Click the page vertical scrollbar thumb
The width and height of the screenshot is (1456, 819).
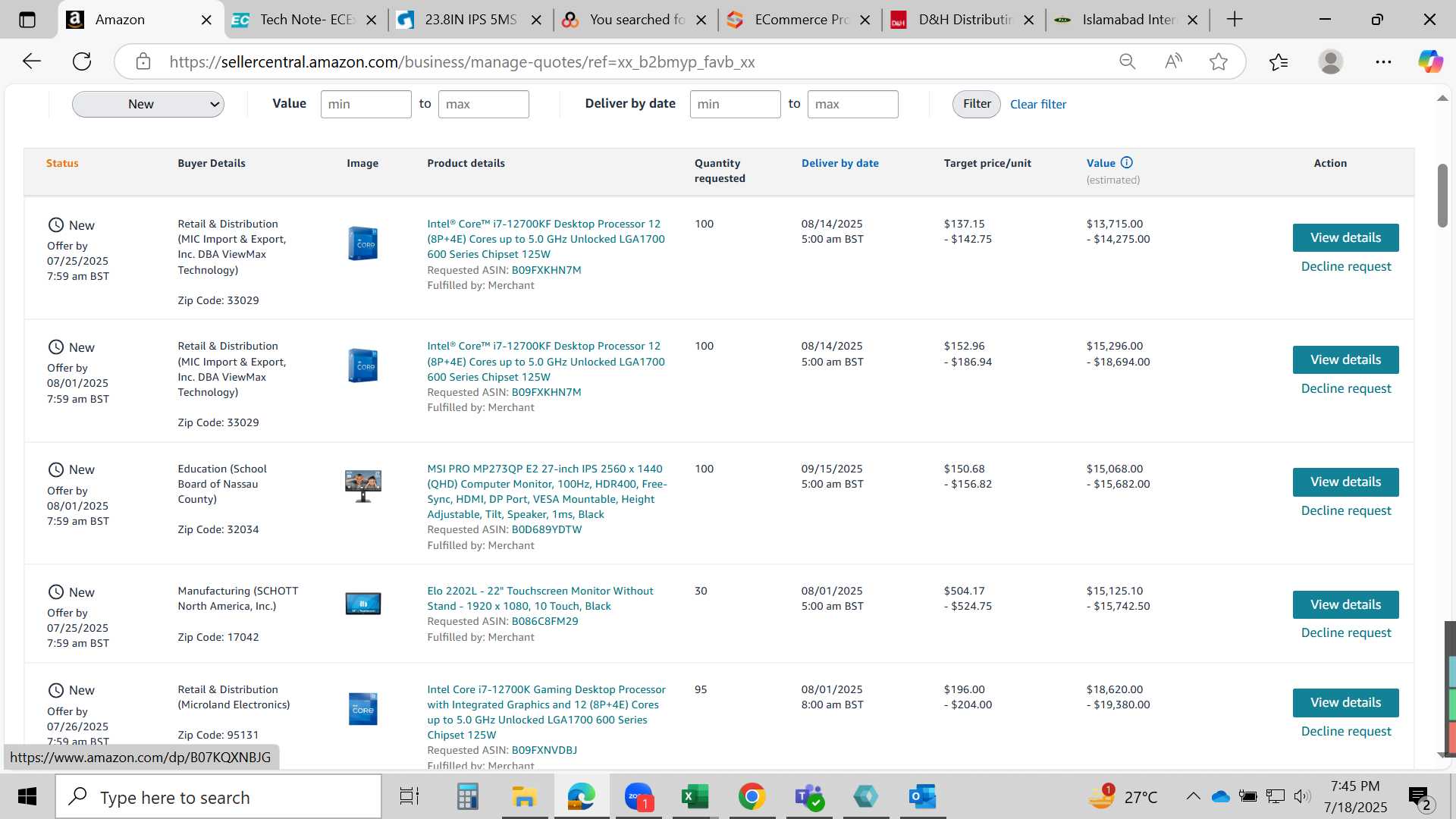pos(1442,195)
